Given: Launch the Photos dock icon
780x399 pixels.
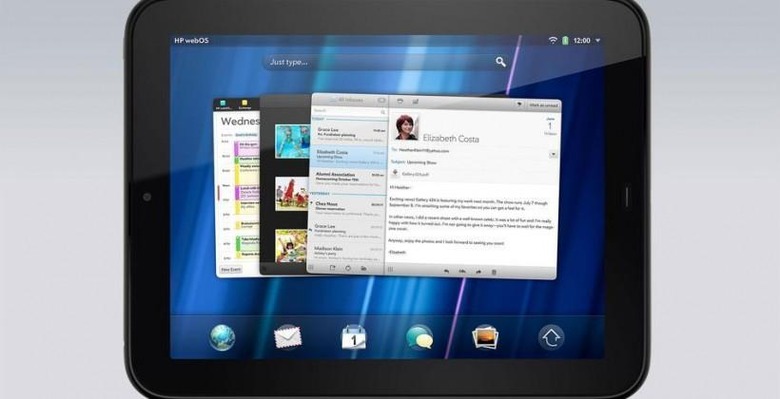Looking at the screenshot, I should pos(485,337).
